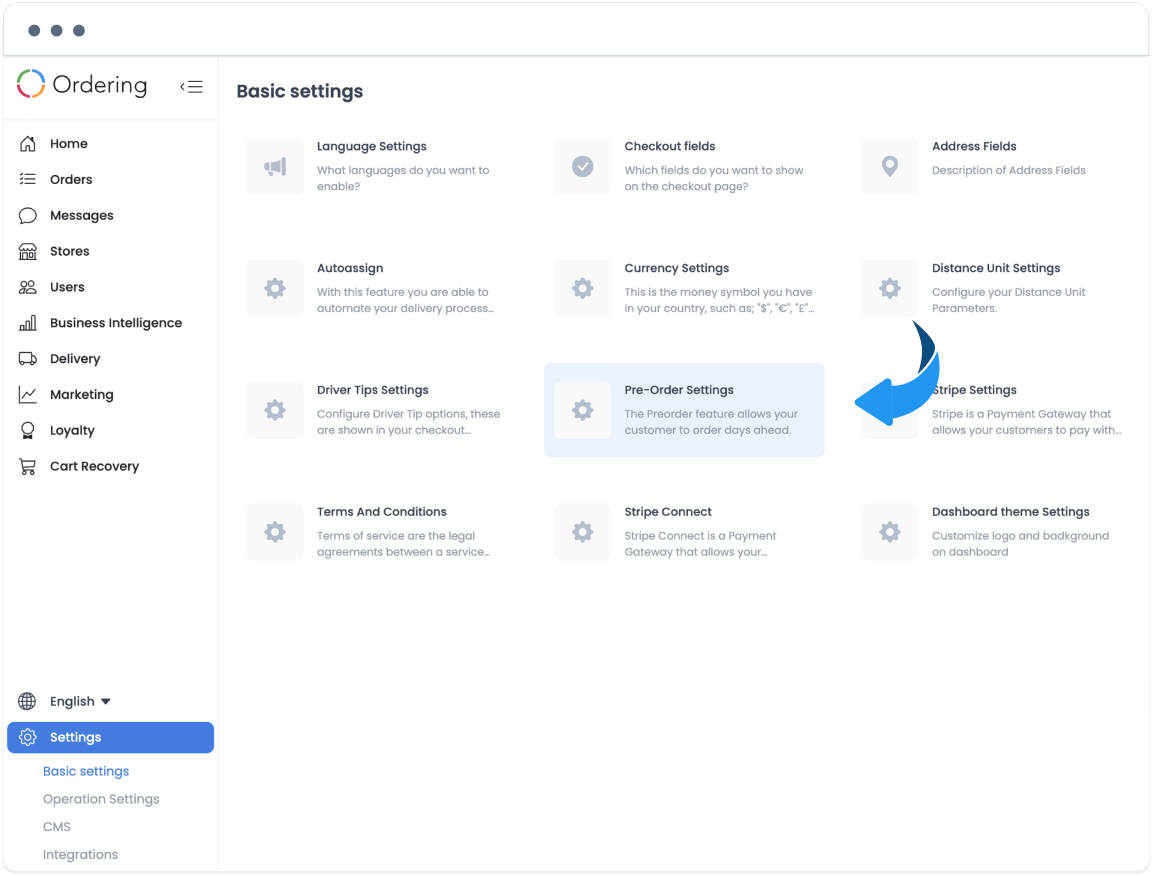Open Dashboard theme Settings title
This screenshot has width=1153, height=876.
(1010, 512)
